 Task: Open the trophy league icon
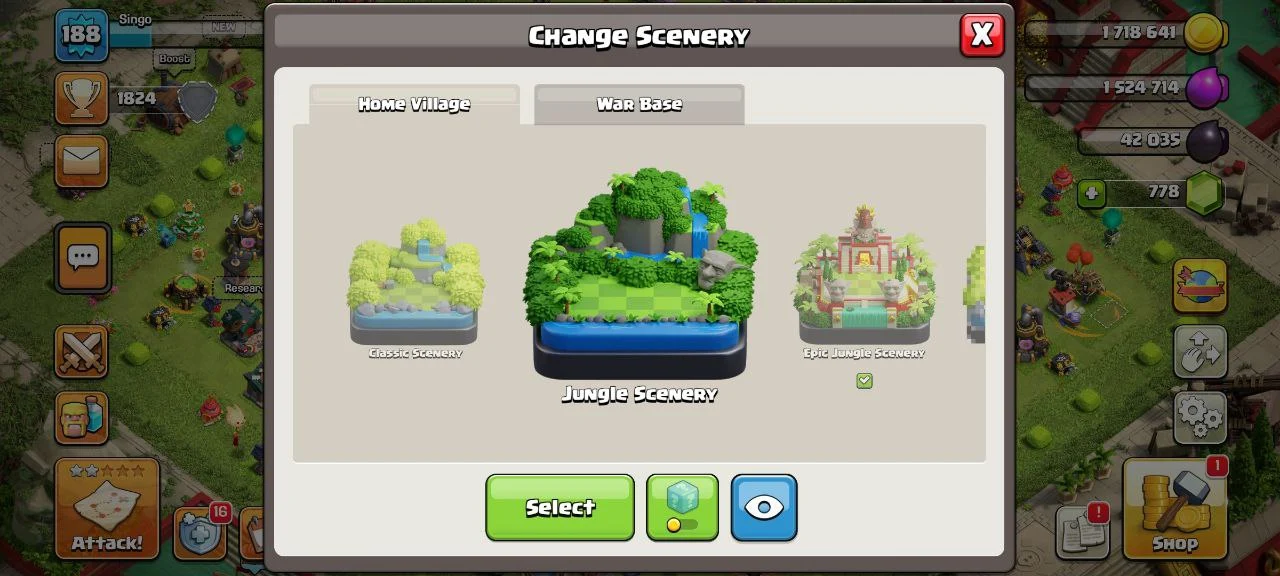pos(81,98)
